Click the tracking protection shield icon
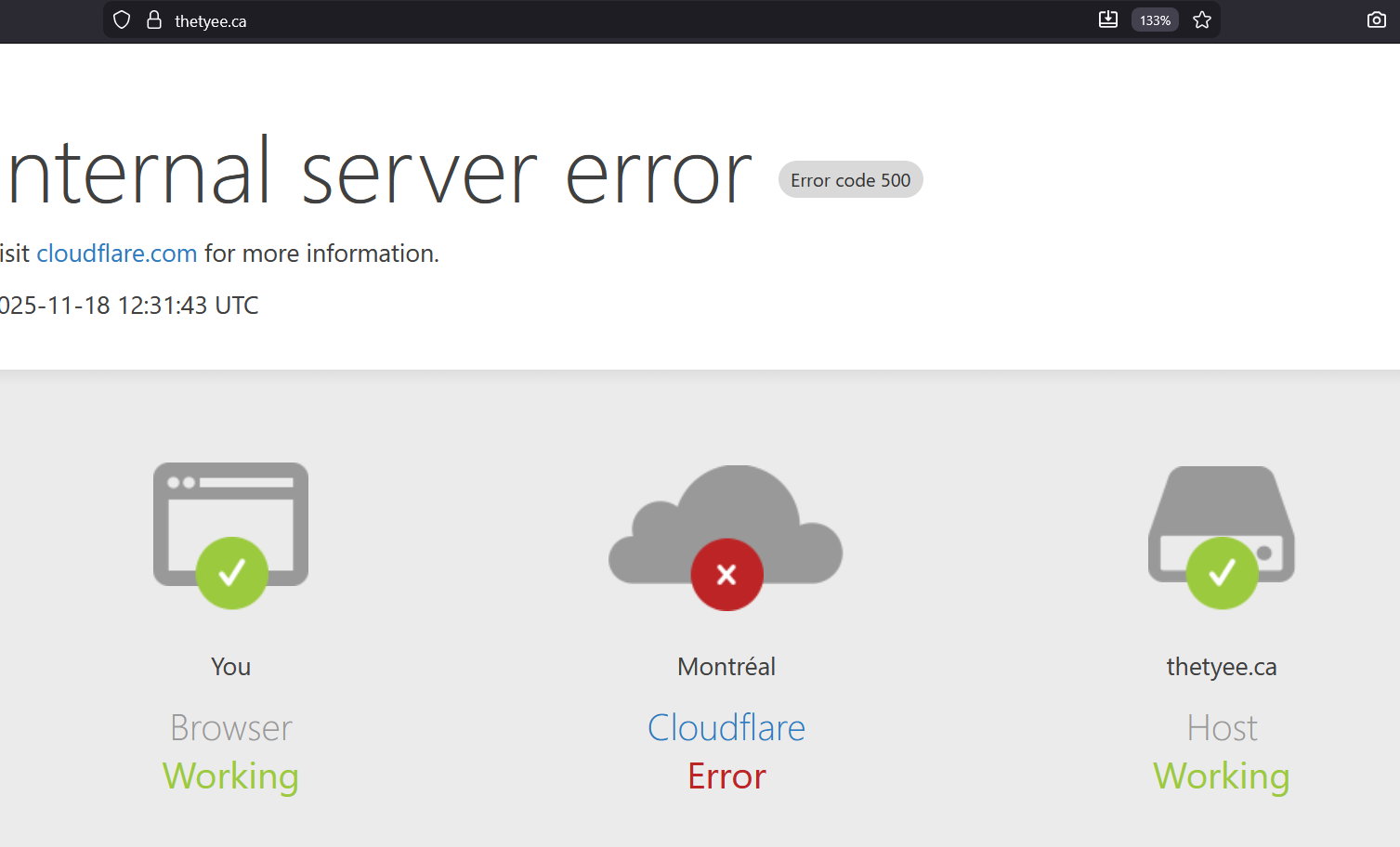This screenshot has height=847, width=1400. (122, 20)
